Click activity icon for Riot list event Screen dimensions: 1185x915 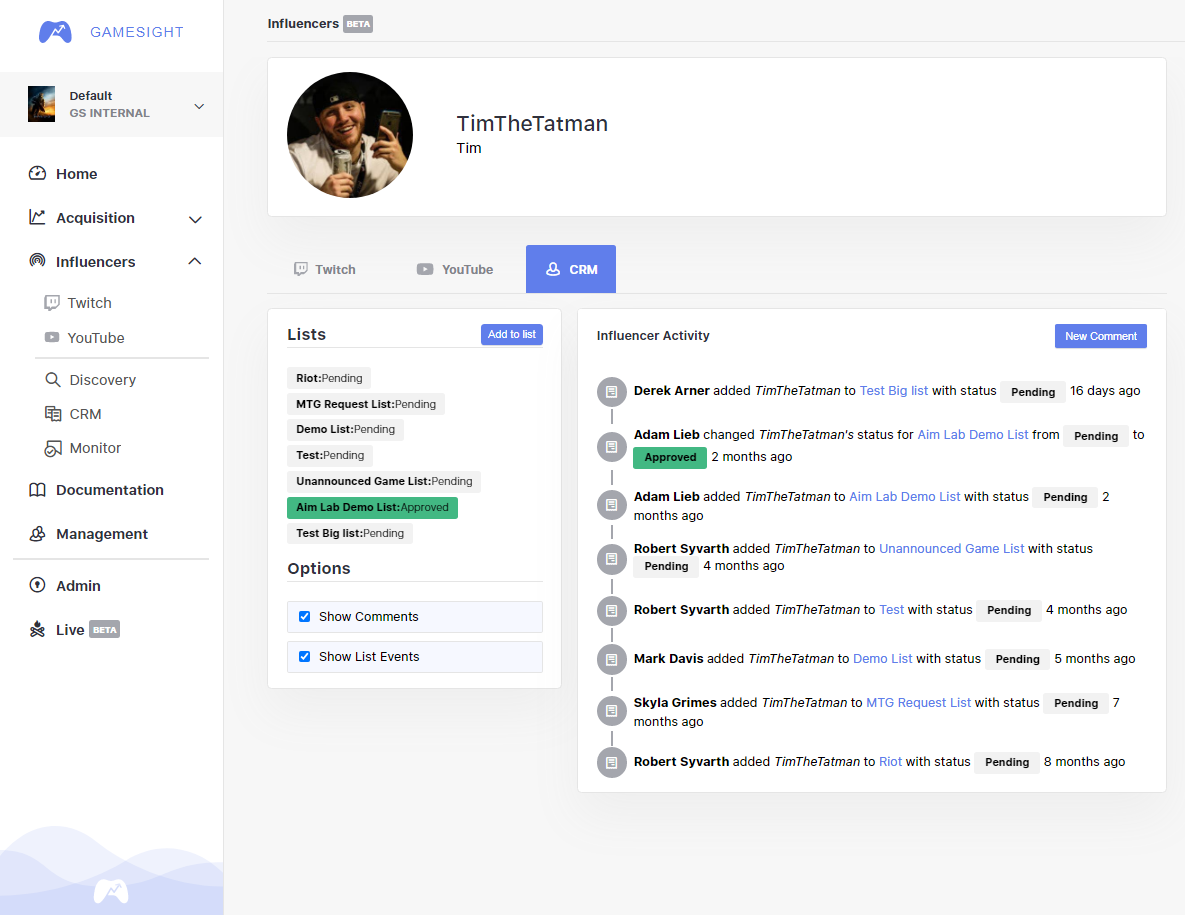tap(611, 762)
